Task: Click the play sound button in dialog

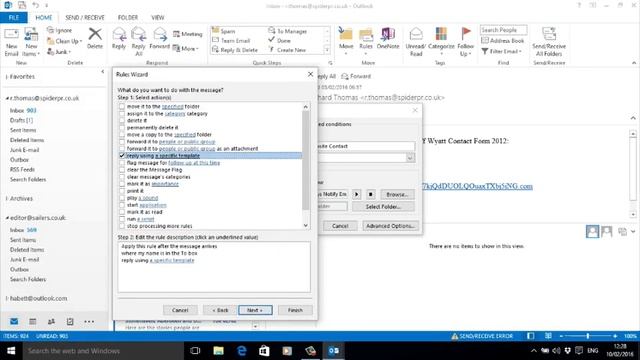Action: pyautogui.click(x=356, y=194)
